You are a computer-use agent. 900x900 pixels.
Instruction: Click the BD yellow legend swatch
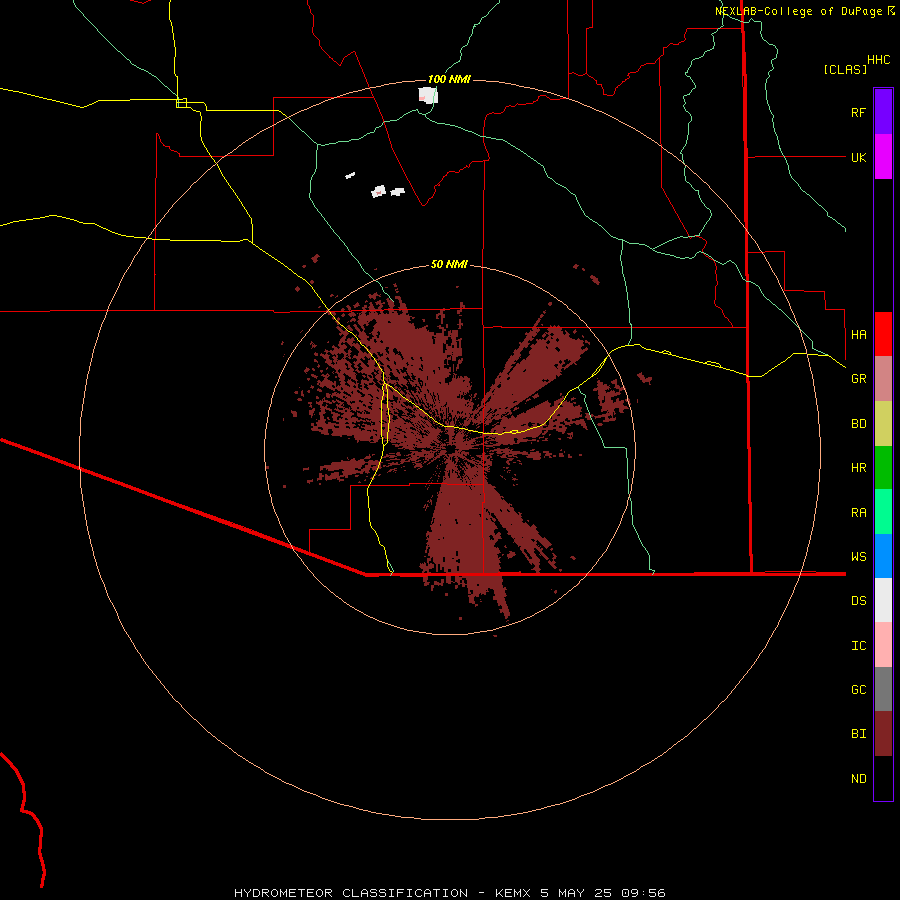pos(883,424)
